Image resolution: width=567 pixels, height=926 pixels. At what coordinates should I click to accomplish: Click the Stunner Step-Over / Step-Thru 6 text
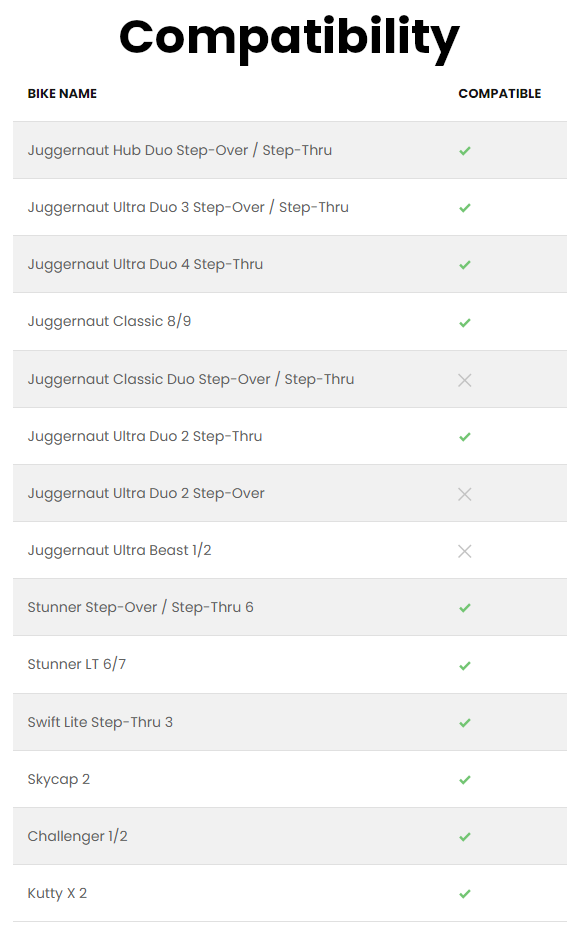141,607
